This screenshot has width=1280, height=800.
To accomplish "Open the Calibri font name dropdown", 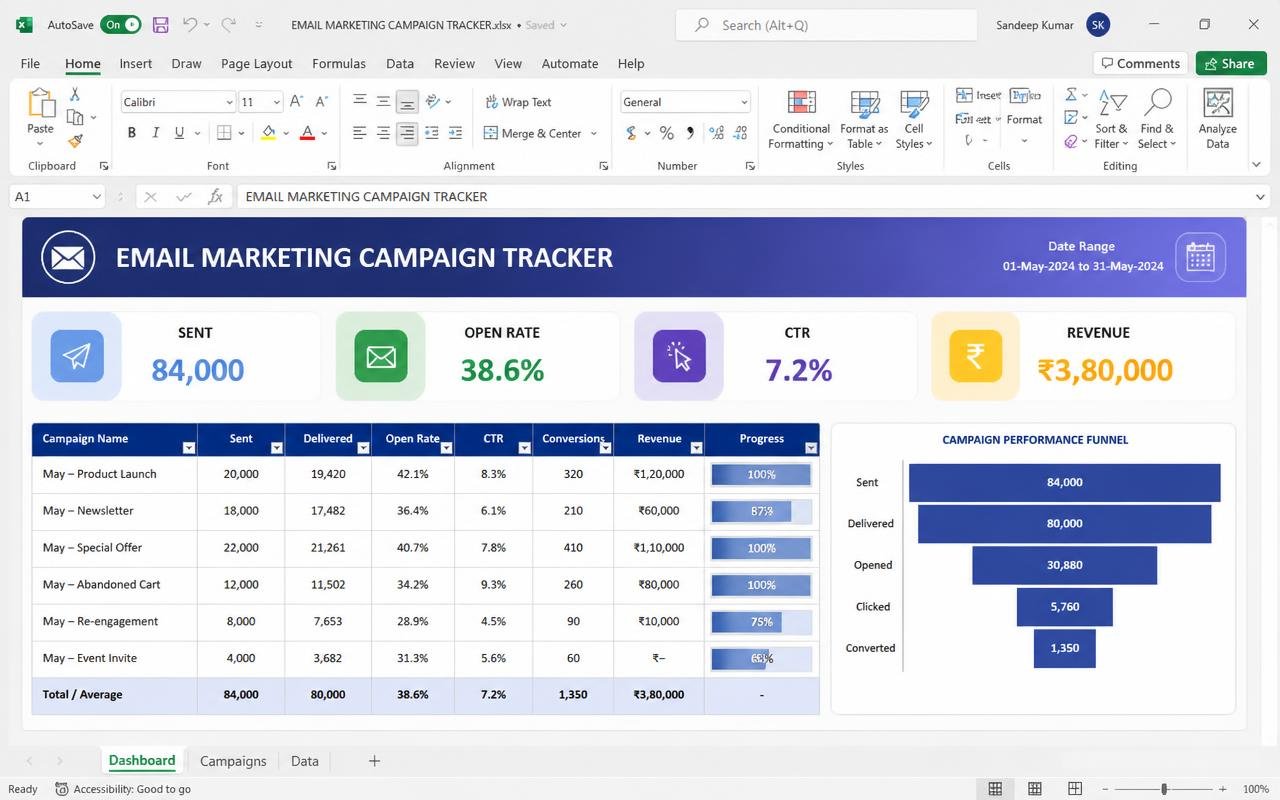I will coord(229,102).
